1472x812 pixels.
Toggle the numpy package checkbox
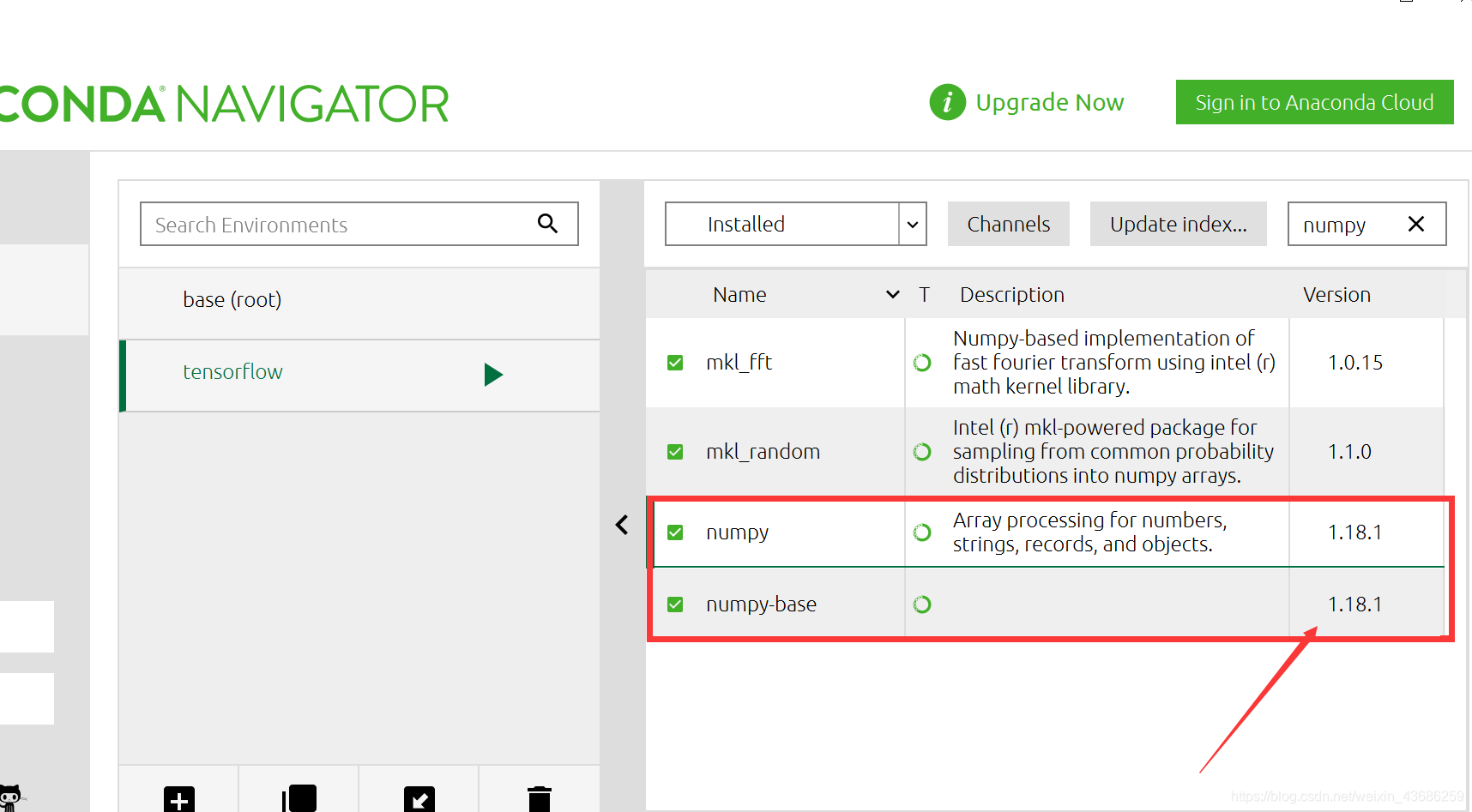coord(675,532)
